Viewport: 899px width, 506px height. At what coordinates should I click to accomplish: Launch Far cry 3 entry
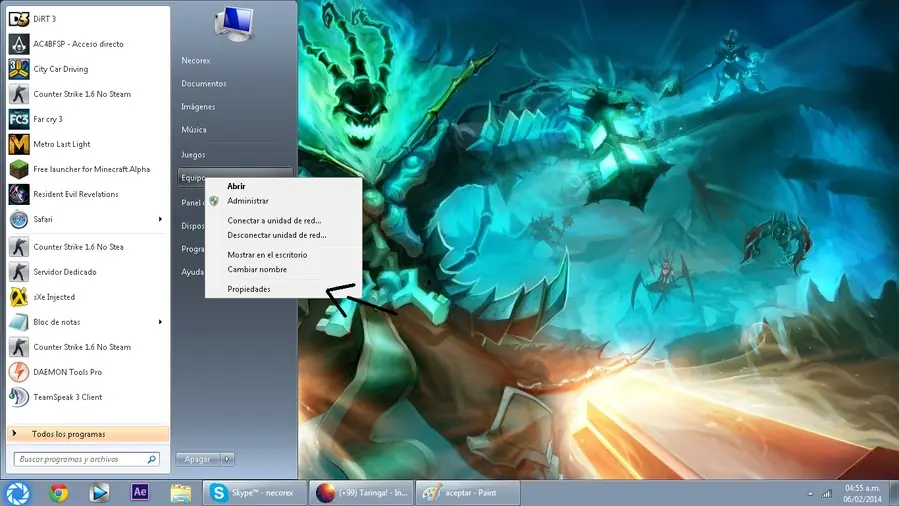[88, 119]
